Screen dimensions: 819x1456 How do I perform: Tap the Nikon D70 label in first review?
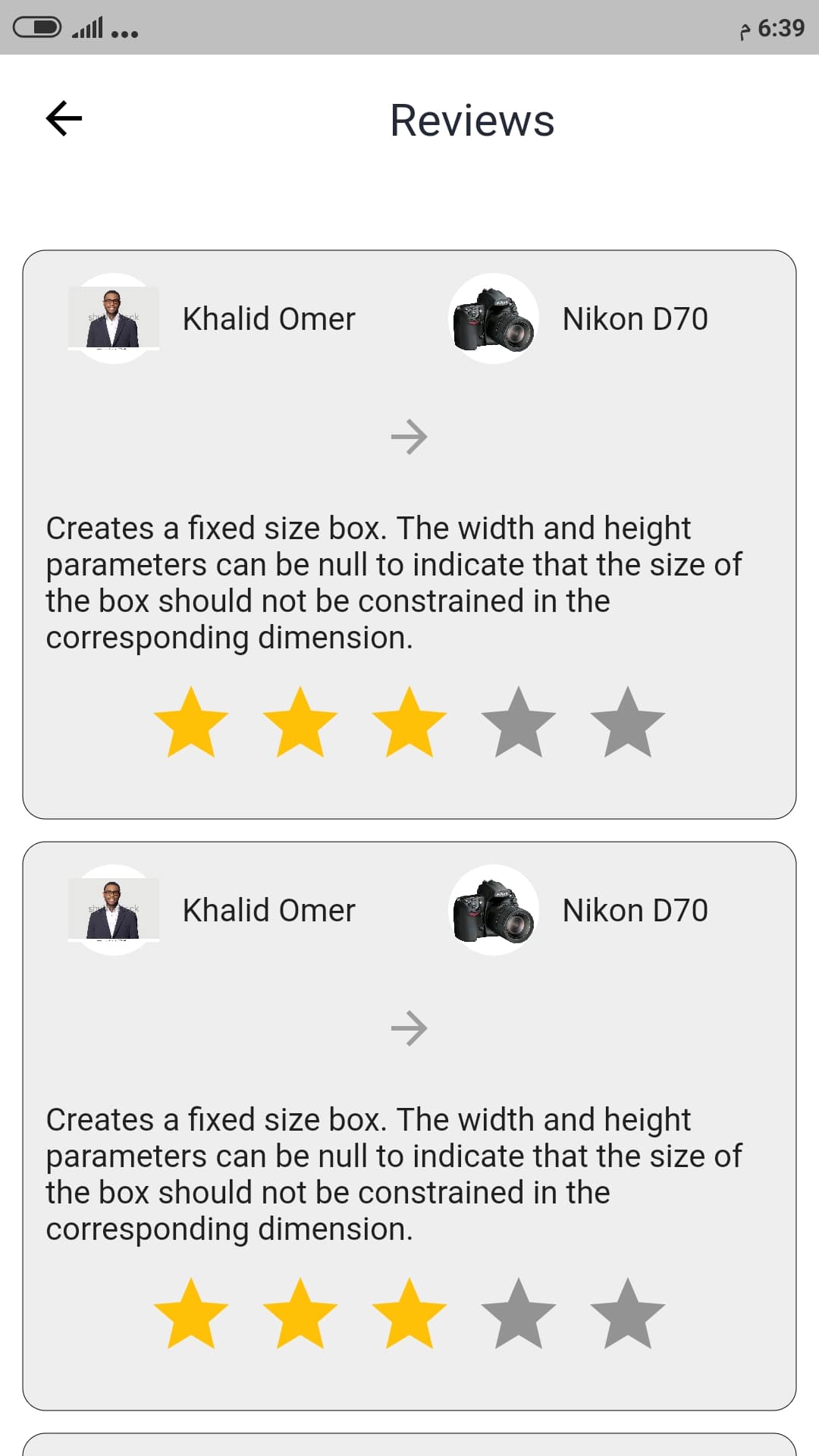(x=635, y=318)
